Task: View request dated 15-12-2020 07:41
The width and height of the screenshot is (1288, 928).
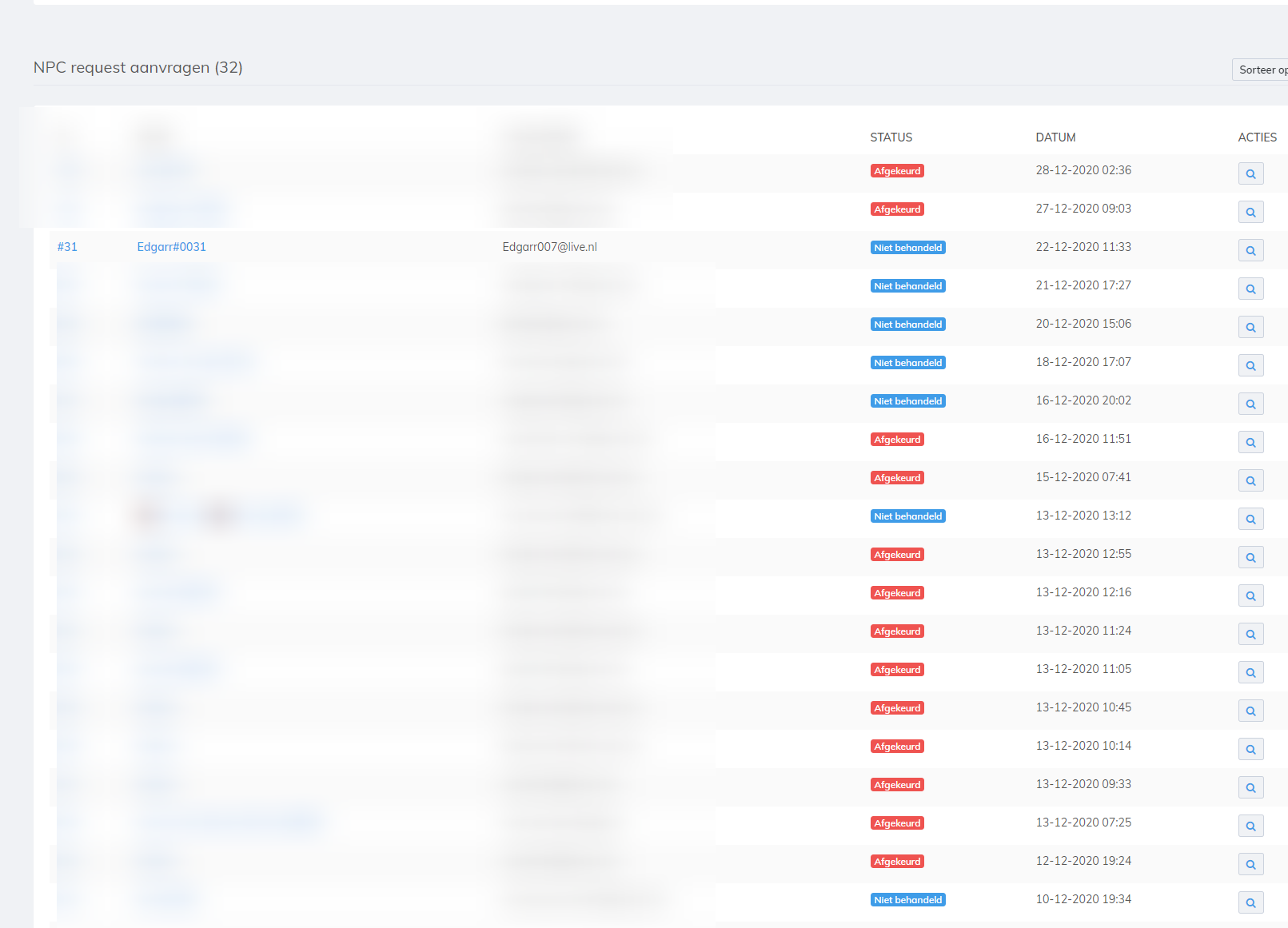Action: (x=1250, y=480)
